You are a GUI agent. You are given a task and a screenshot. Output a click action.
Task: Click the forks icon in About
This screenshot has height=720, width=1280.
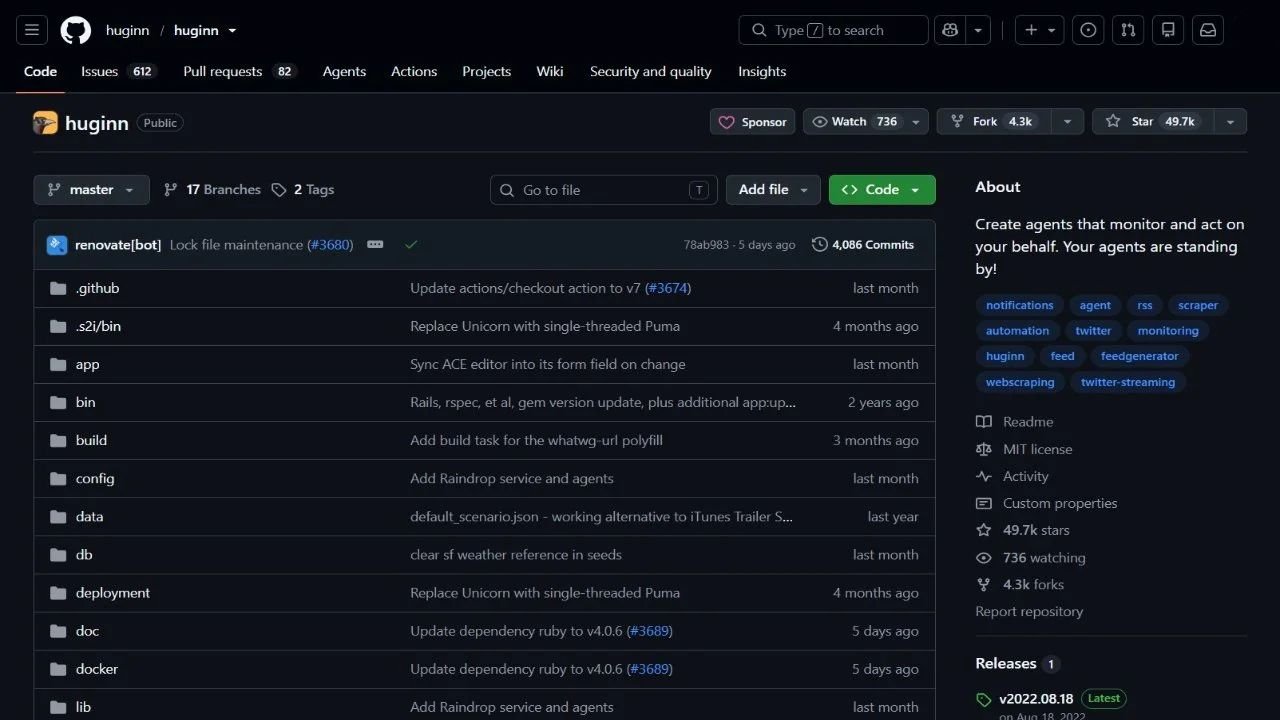click(984, 585)
